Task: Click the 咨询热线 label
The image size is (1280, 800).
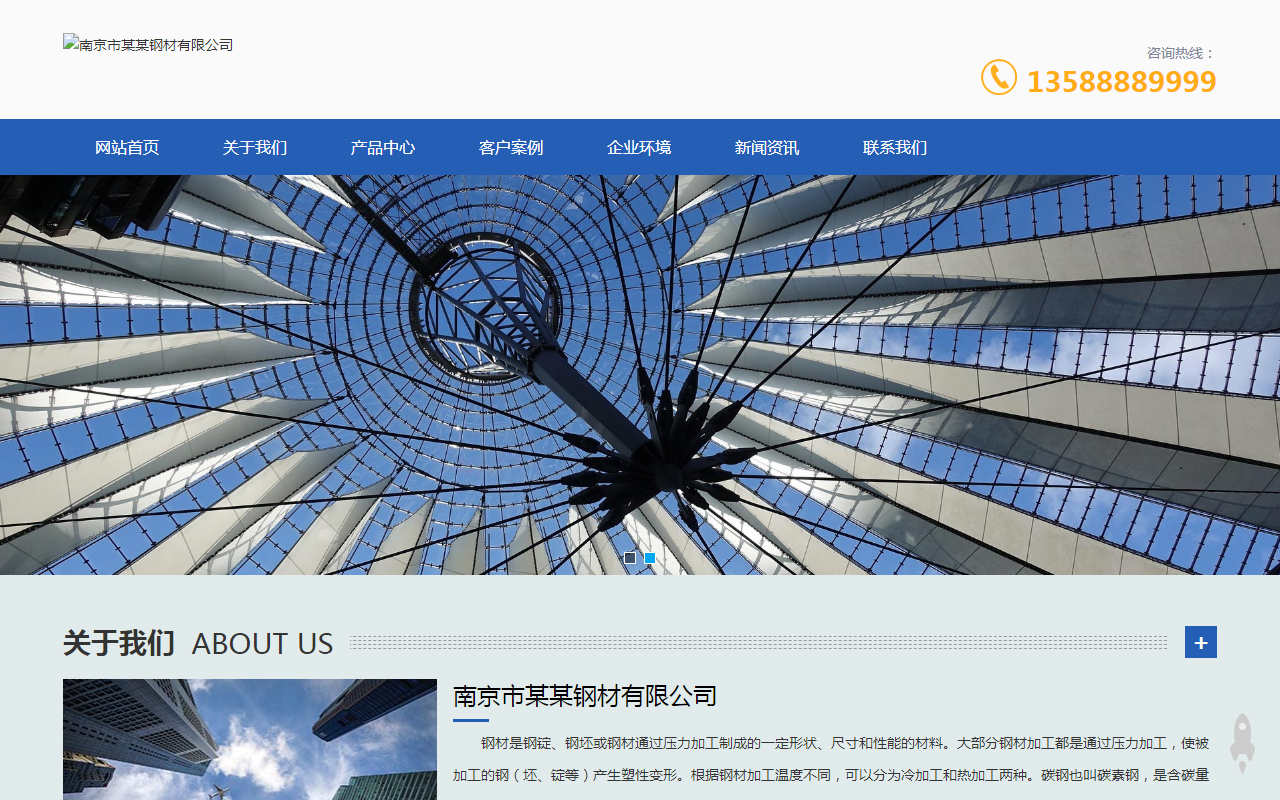Action: point(1181,53)
